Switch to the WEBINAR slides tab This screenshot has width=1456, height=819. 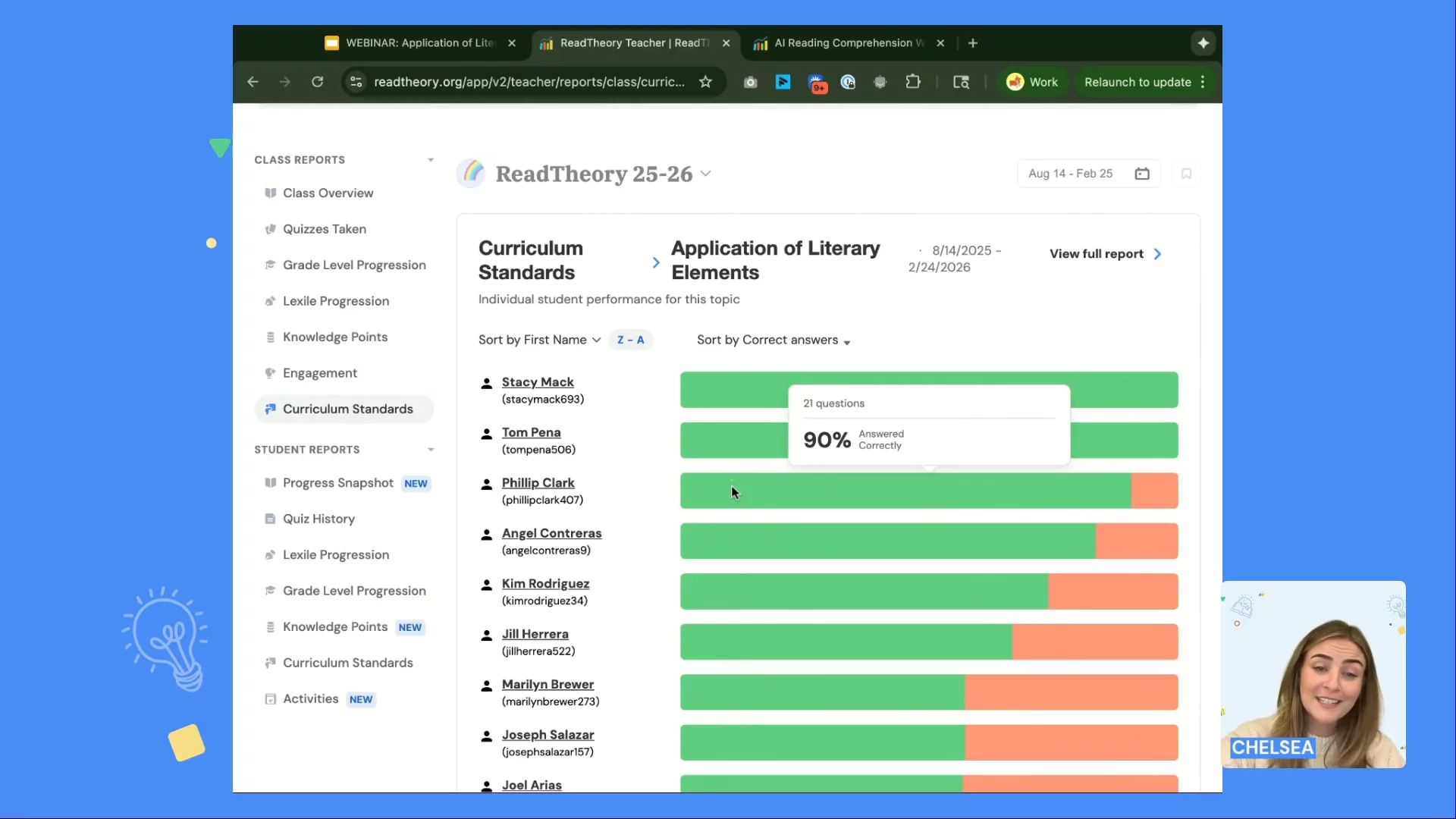point(419,43)
